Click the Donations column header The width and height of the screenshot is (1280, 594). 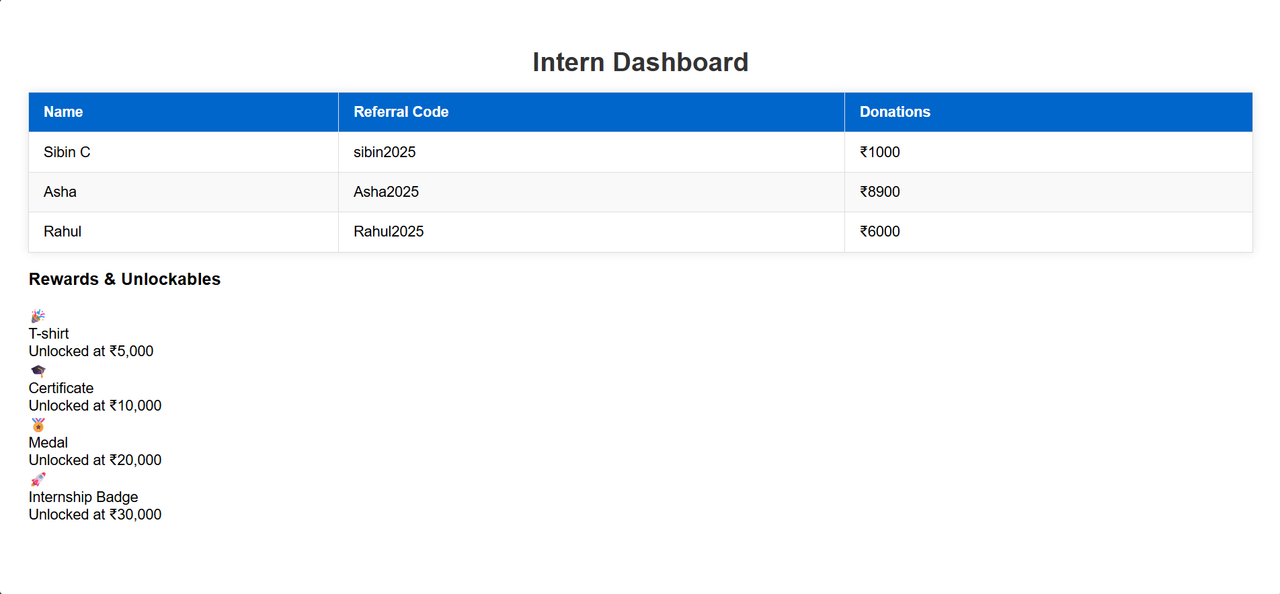(x=1049, y=112)
